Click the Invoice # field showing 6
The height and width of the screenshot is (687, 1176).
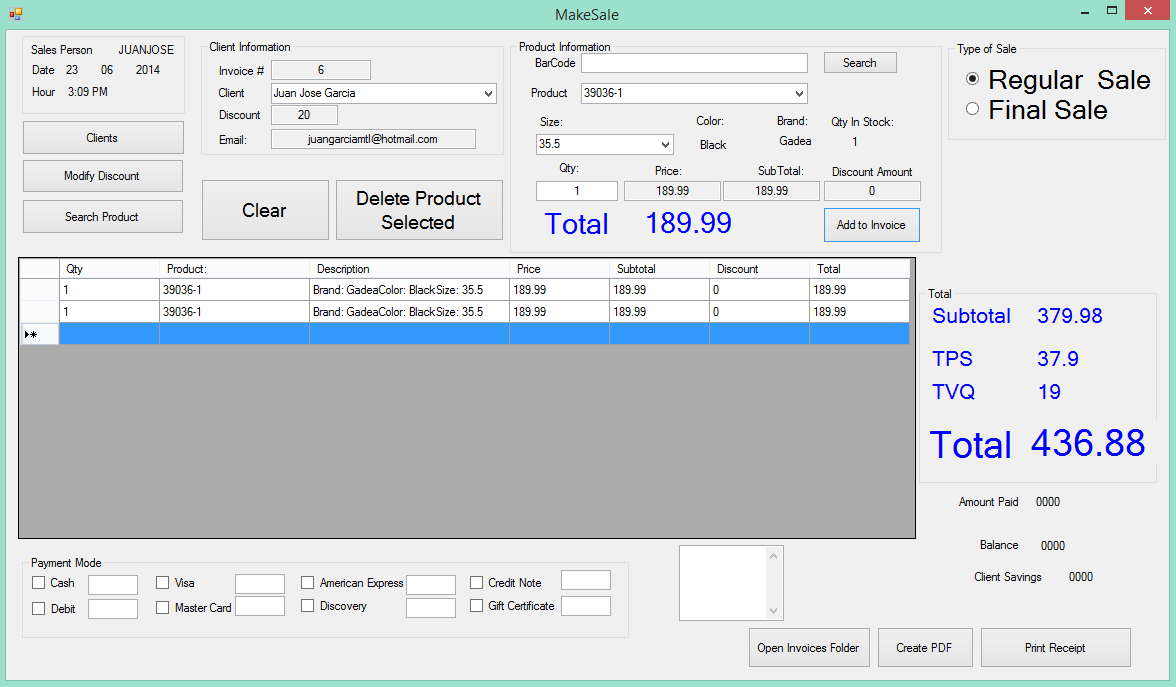321,70
